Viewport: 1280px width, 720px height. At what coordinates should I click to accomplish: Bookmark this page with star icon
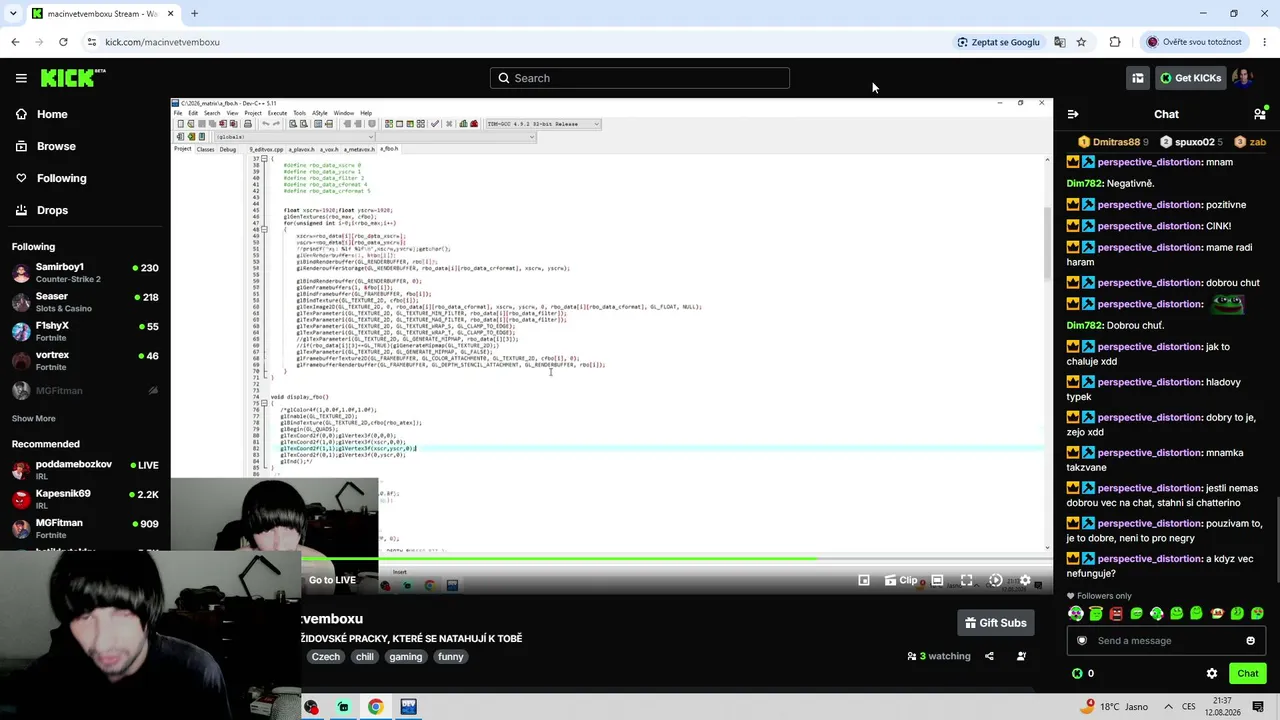coord(1081,42)
